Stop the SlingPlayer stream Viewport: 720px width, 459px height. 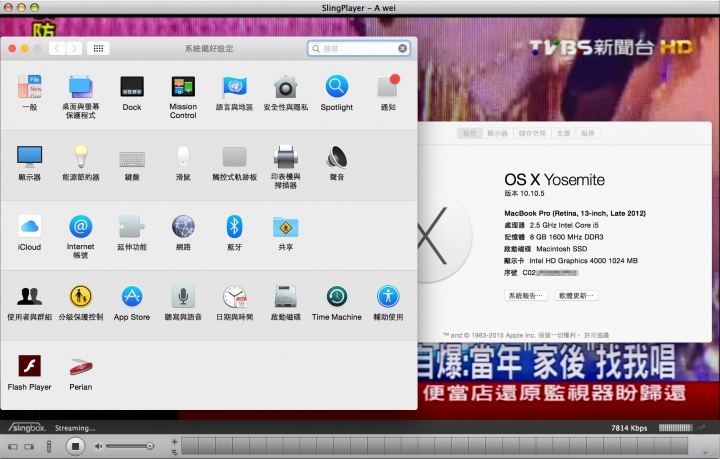(75, 446)
